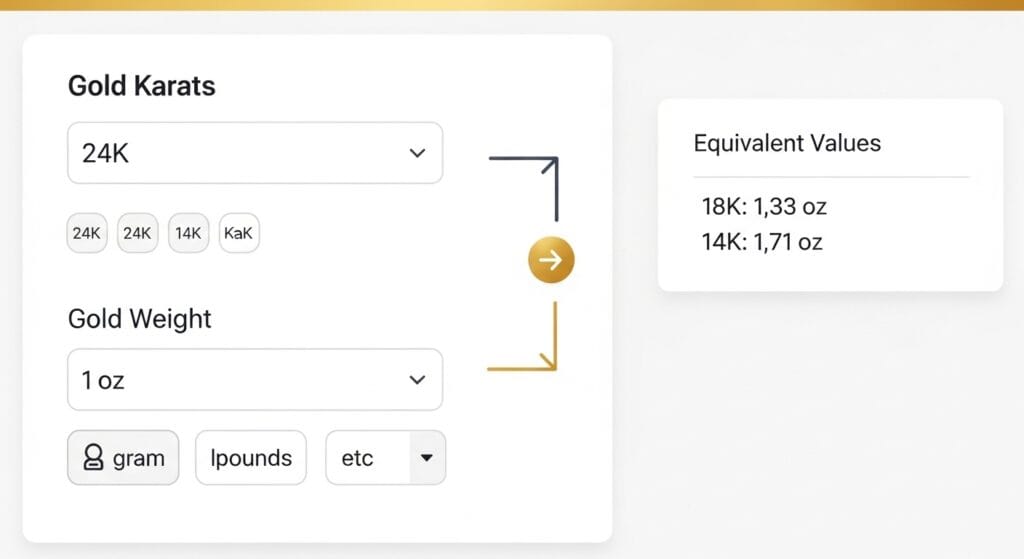Switch weight unit to gram
The height and width of the screenshot is (559, 1024).
(x=123, y=458)
